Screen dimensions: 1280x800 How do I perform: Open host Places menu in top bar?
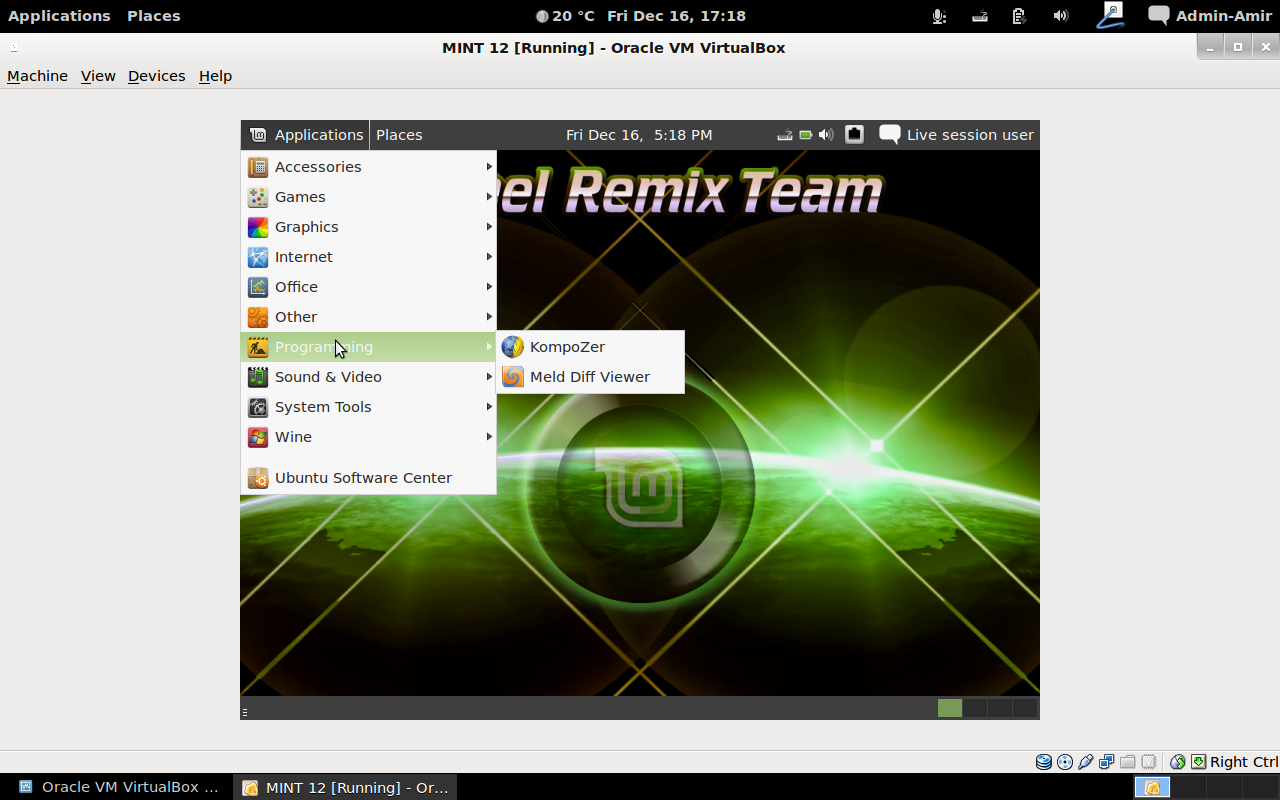coord(154,16)
